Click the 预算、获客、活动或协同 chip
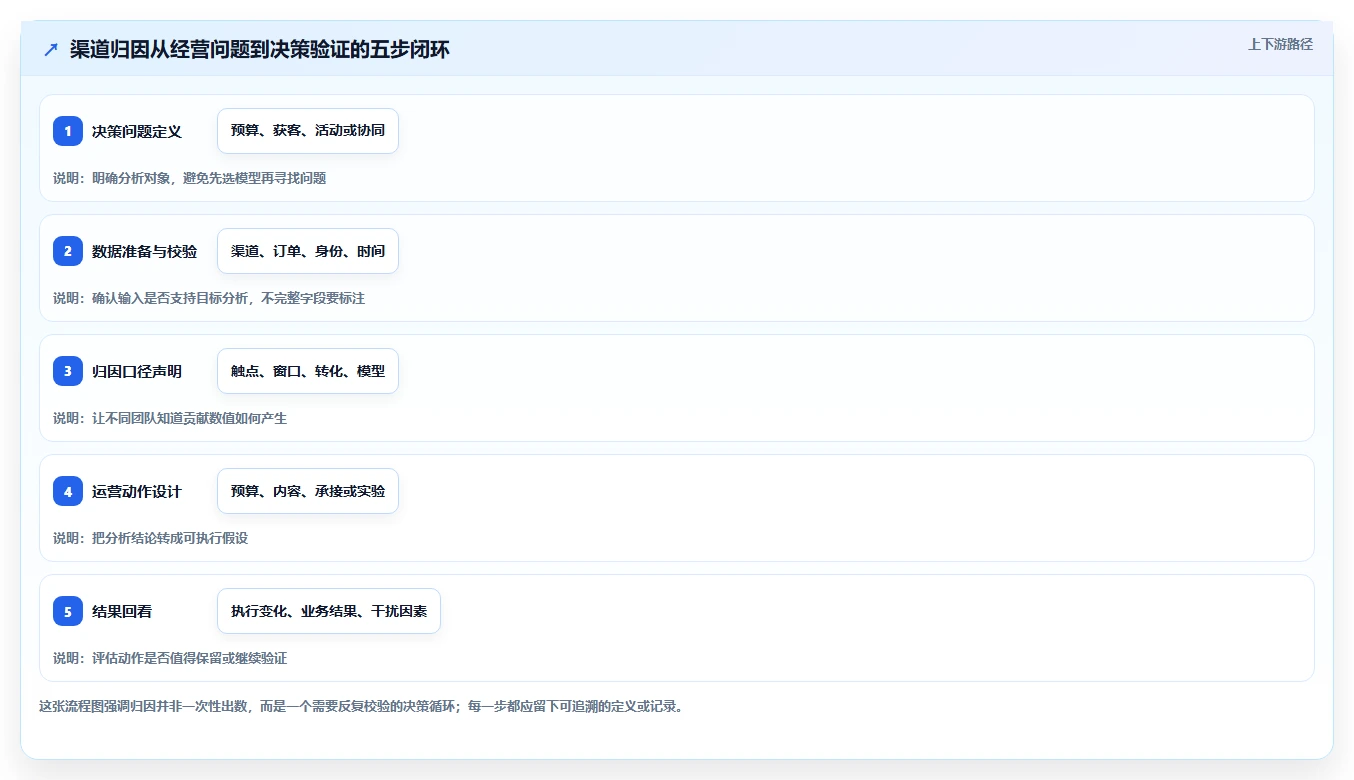The width and height of the screenshot is (1354, 780). point(308,131)
